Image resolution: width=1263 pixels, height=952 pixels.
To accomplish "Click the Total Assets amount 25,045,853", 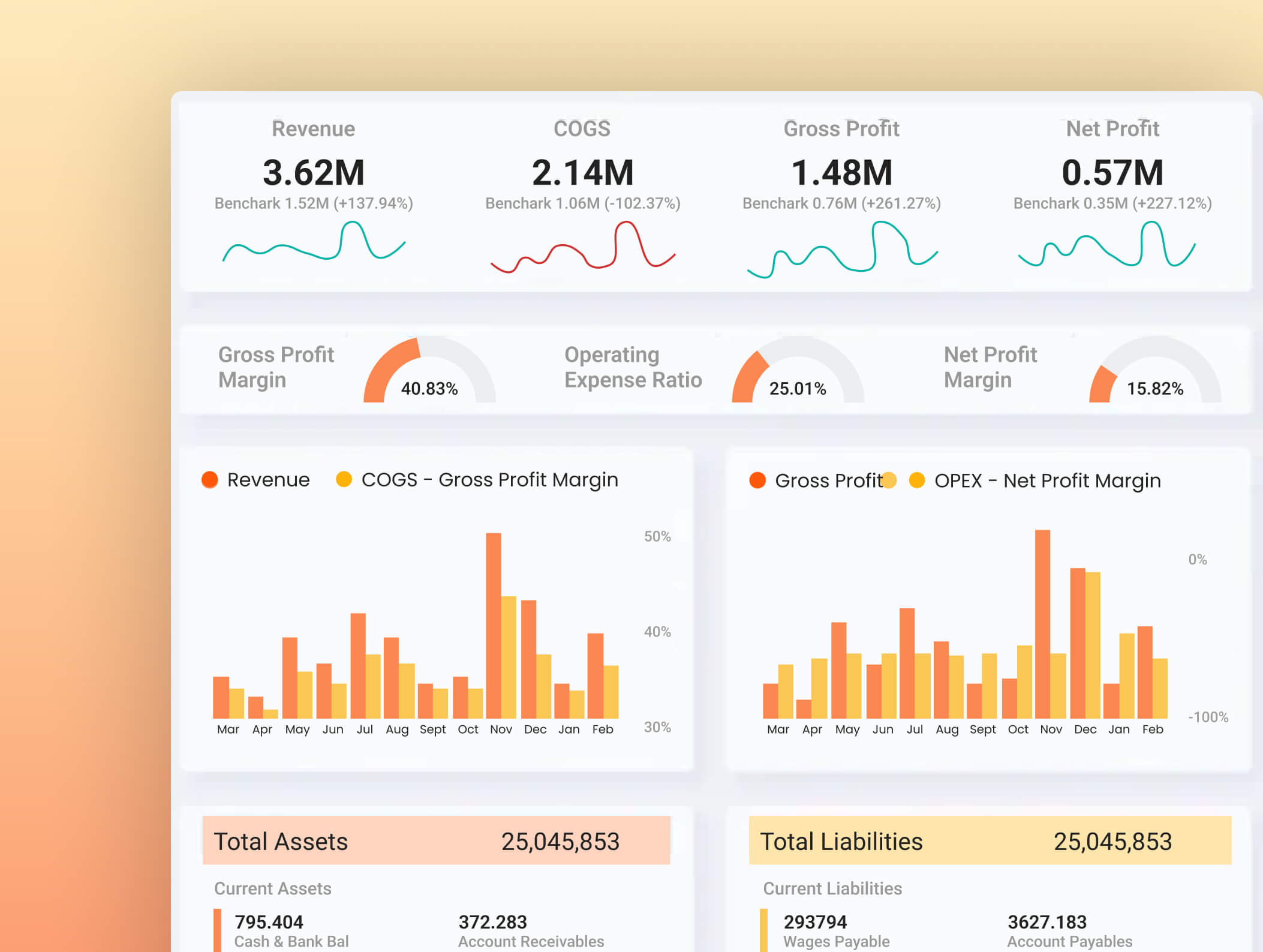I will [560, 842].
